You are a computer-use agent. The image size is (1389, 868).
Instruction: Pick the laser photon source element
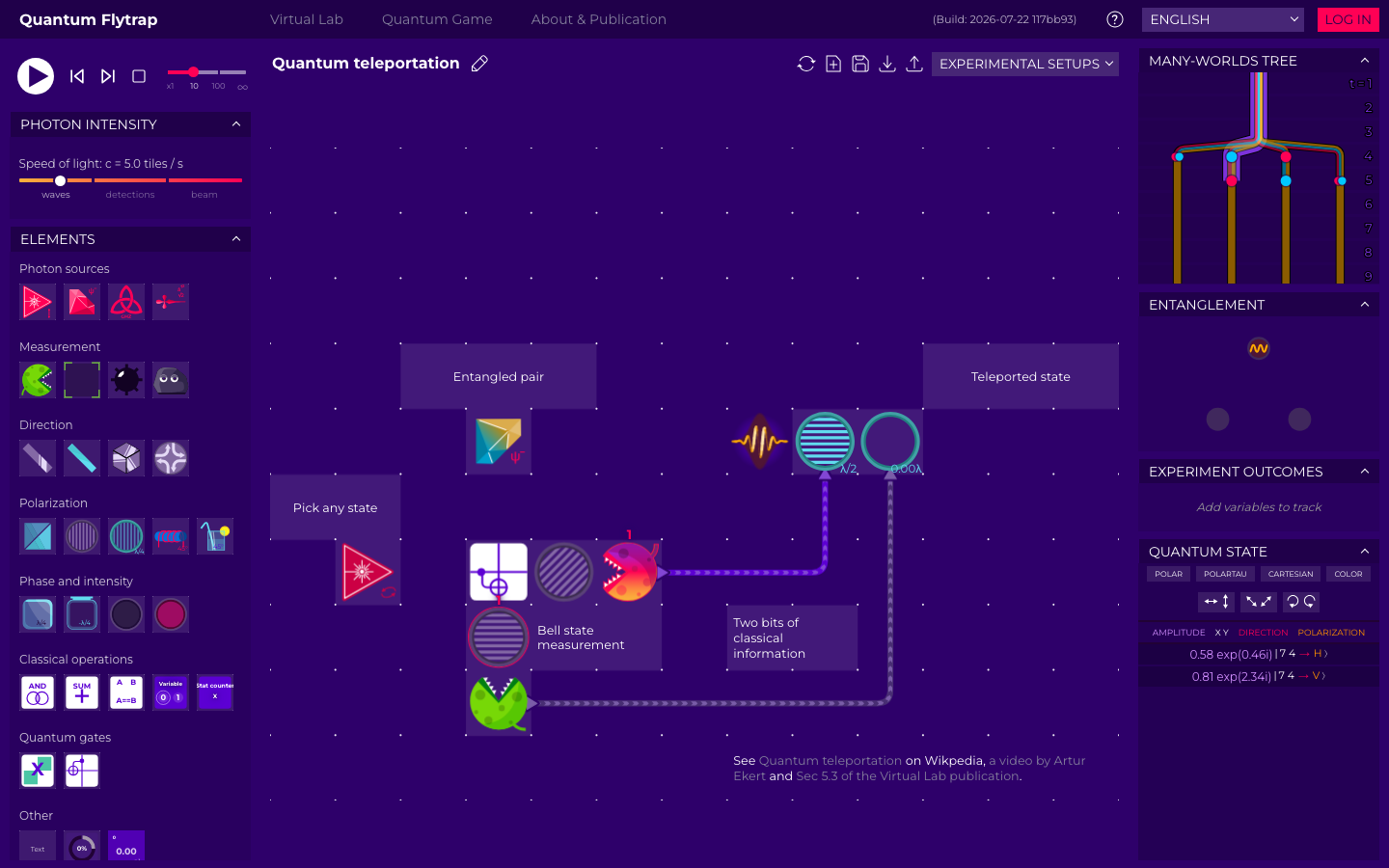point(38,302)
